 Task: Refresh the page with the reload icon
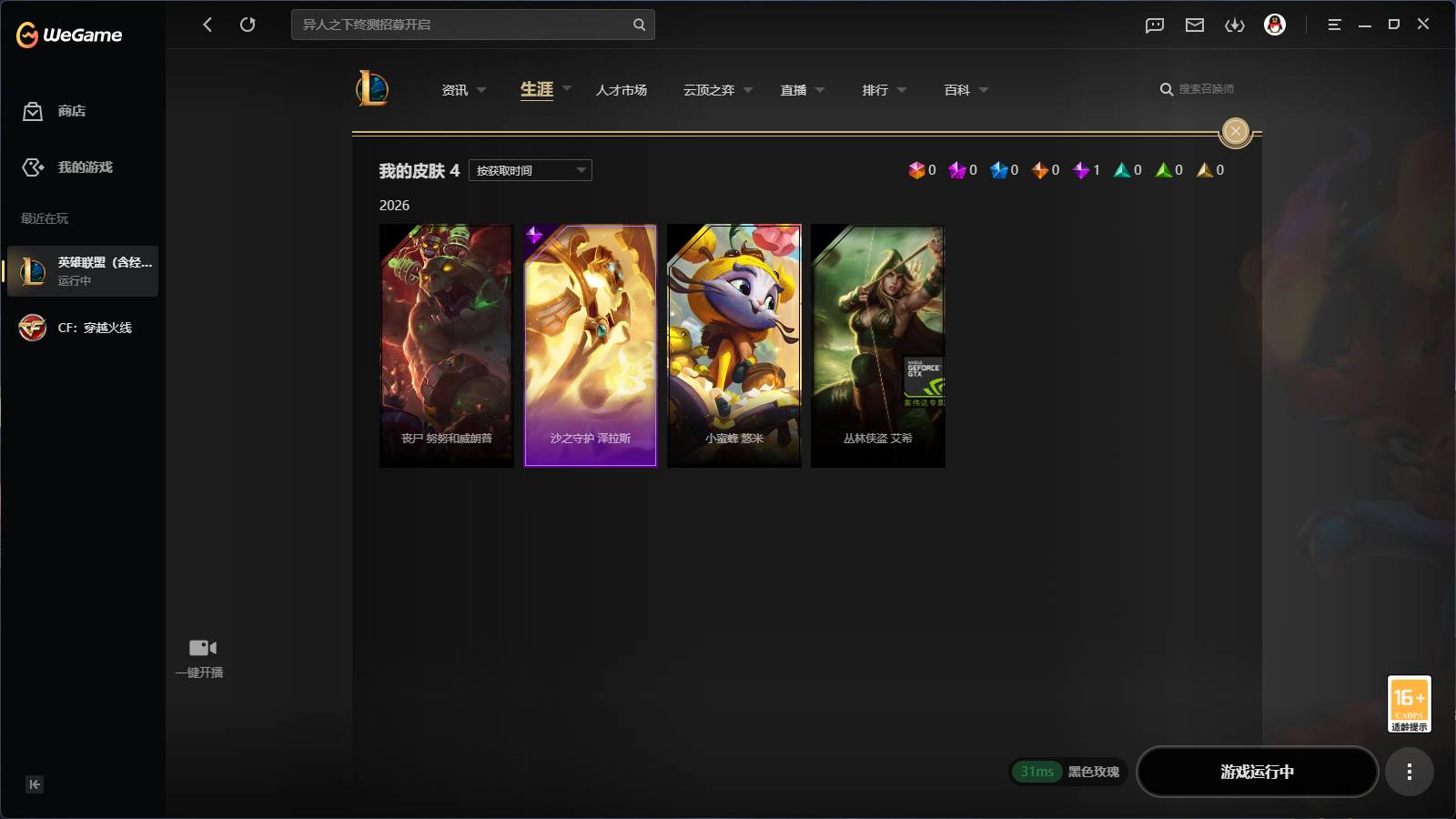pos(248,25)
